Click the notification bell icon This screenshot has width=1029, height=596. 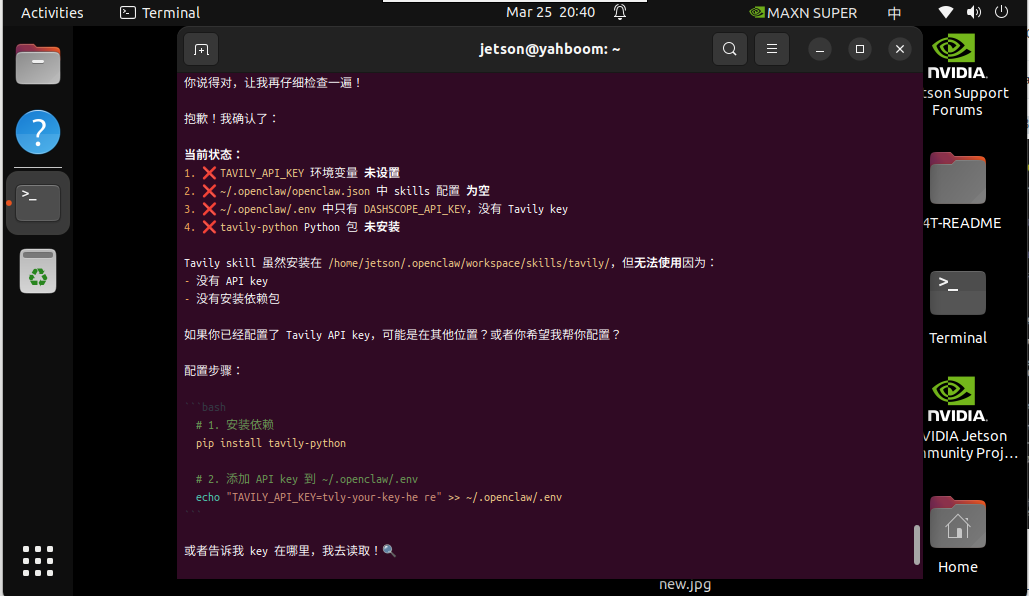(620, 12)
